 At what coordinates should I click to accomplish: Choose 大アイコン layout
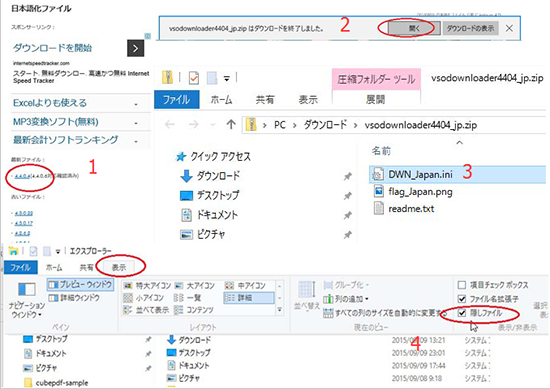(195, 286)
